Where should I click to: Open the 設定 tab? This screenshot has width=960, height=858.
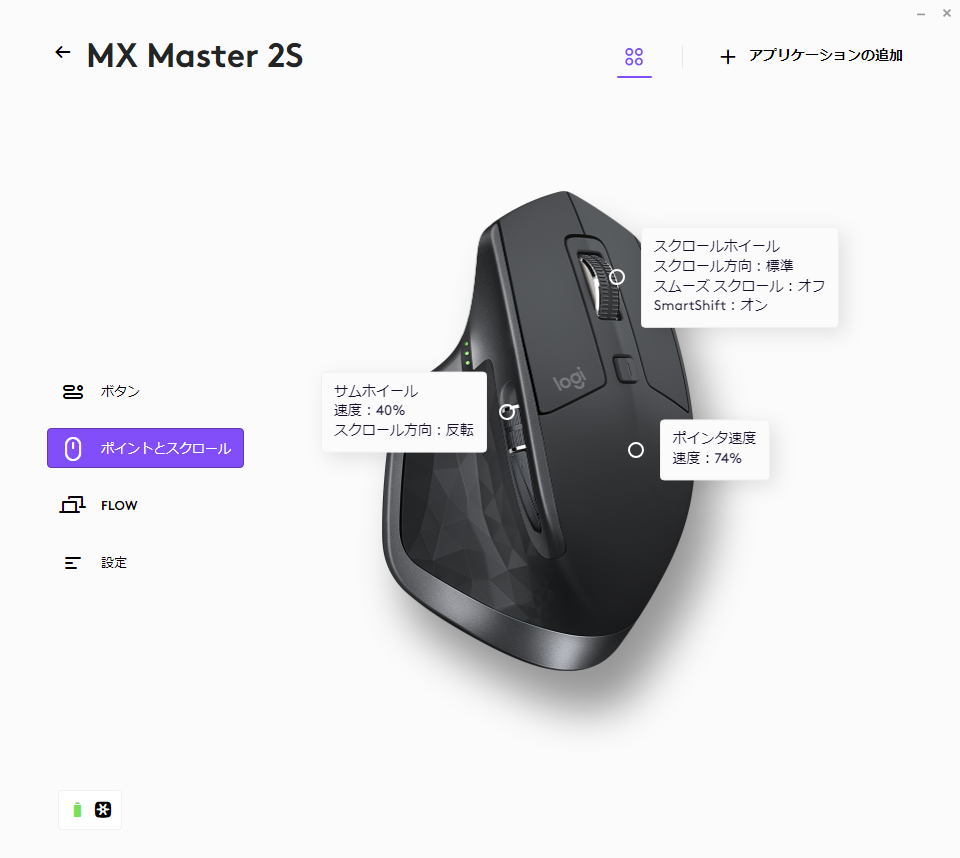click(114, 563)
